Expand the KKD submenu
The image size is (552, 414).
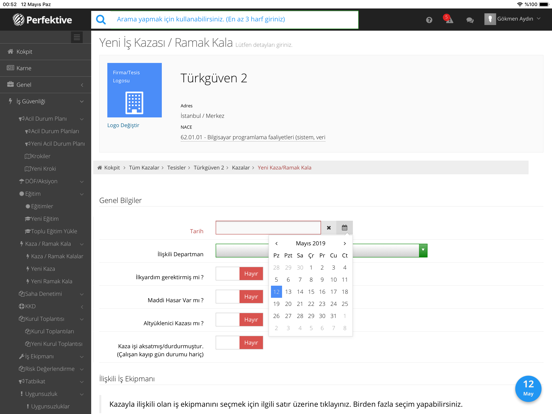[51, 306]
